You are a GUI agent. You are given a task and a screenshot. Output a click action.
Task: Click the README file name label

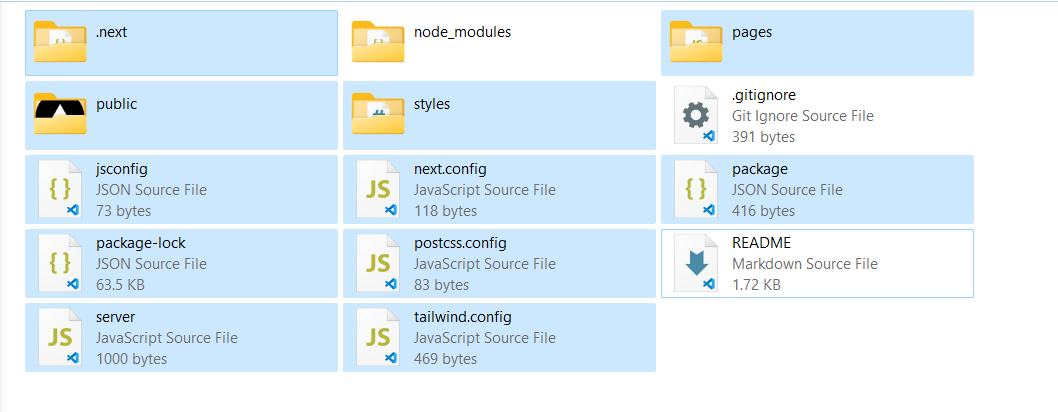click(762, 243)
